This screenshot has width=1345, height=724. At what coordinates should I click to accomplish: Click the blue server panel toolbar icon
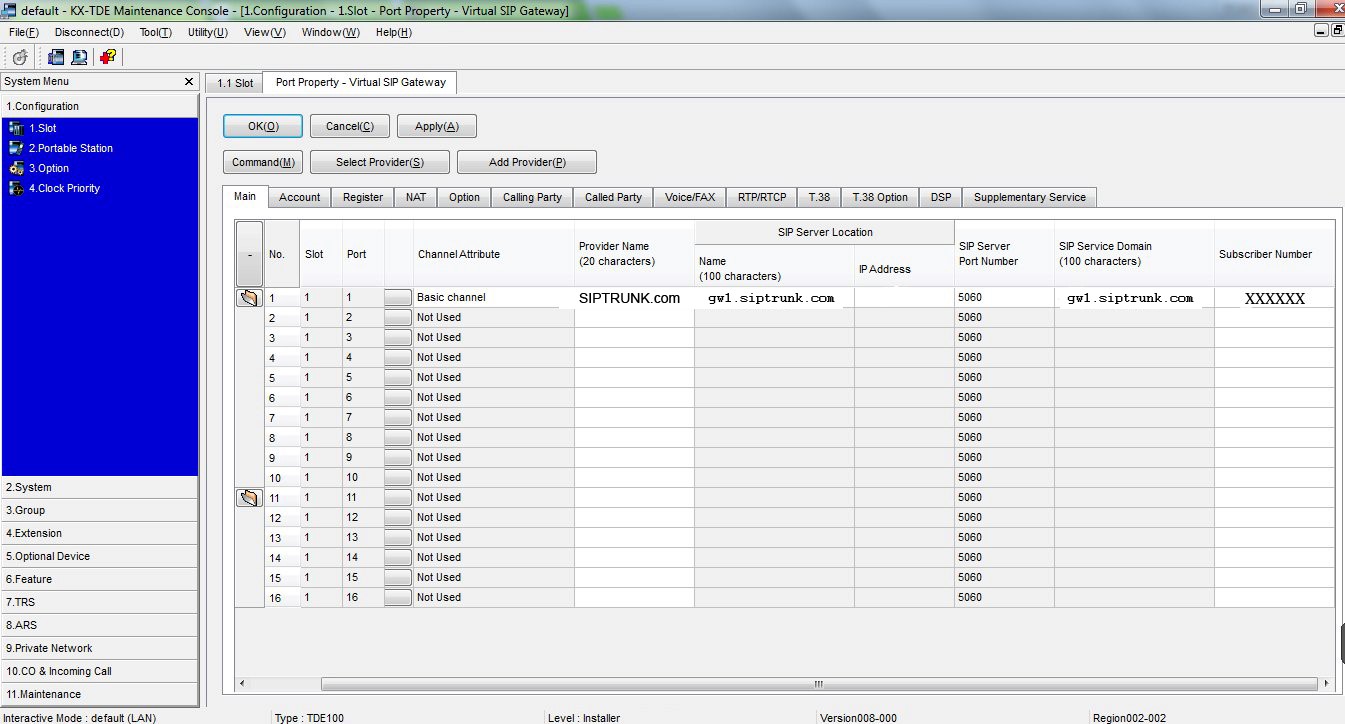point(57,57)
